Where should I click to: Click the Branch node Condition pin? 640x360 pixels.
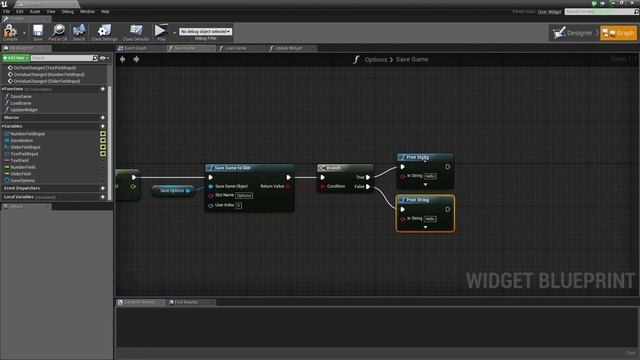323,187
